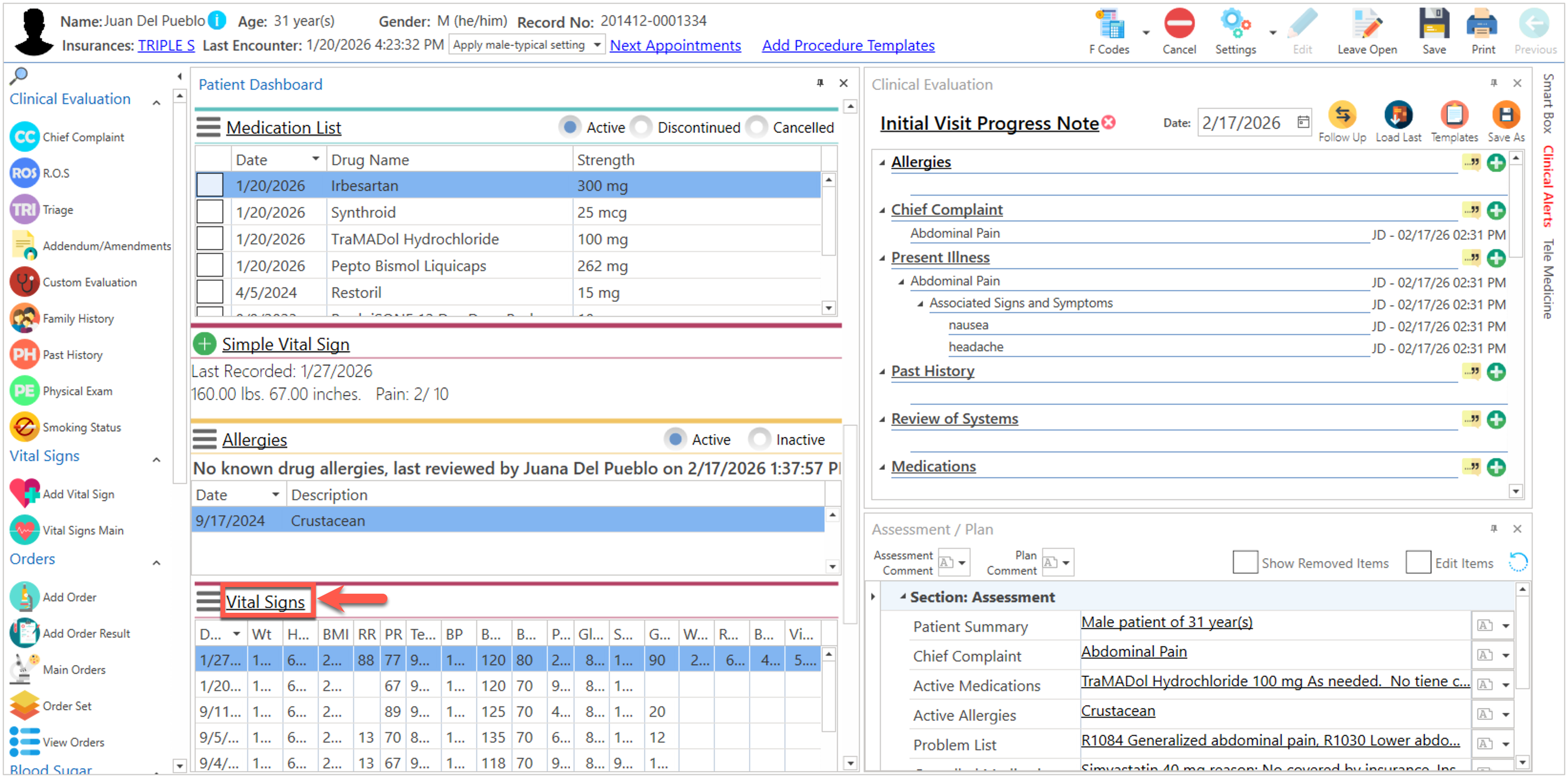Open Apply male-typical setting dropdown
The height and width of the screenshot is (776, 1568).
pyautogui.click(x=596, y=45)
